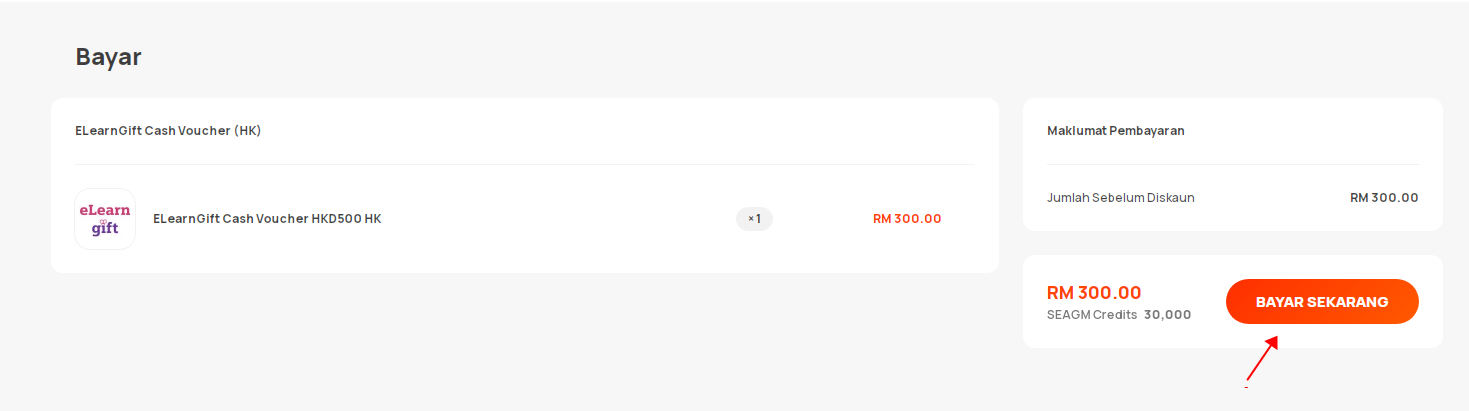Click the HKD500 text in the product name
The image size is (1469, 411).
pyautogui.click(x=335, y=219)
